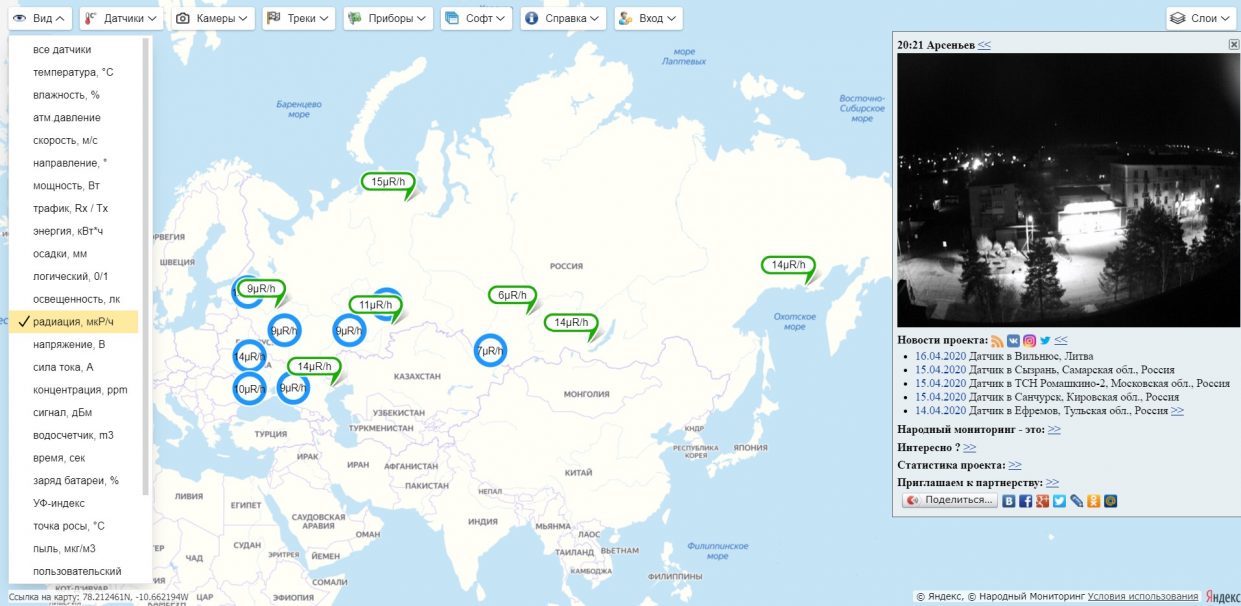Open the Справка menu
This screenshot has height=606, width=1241.
tap(563, 18)
